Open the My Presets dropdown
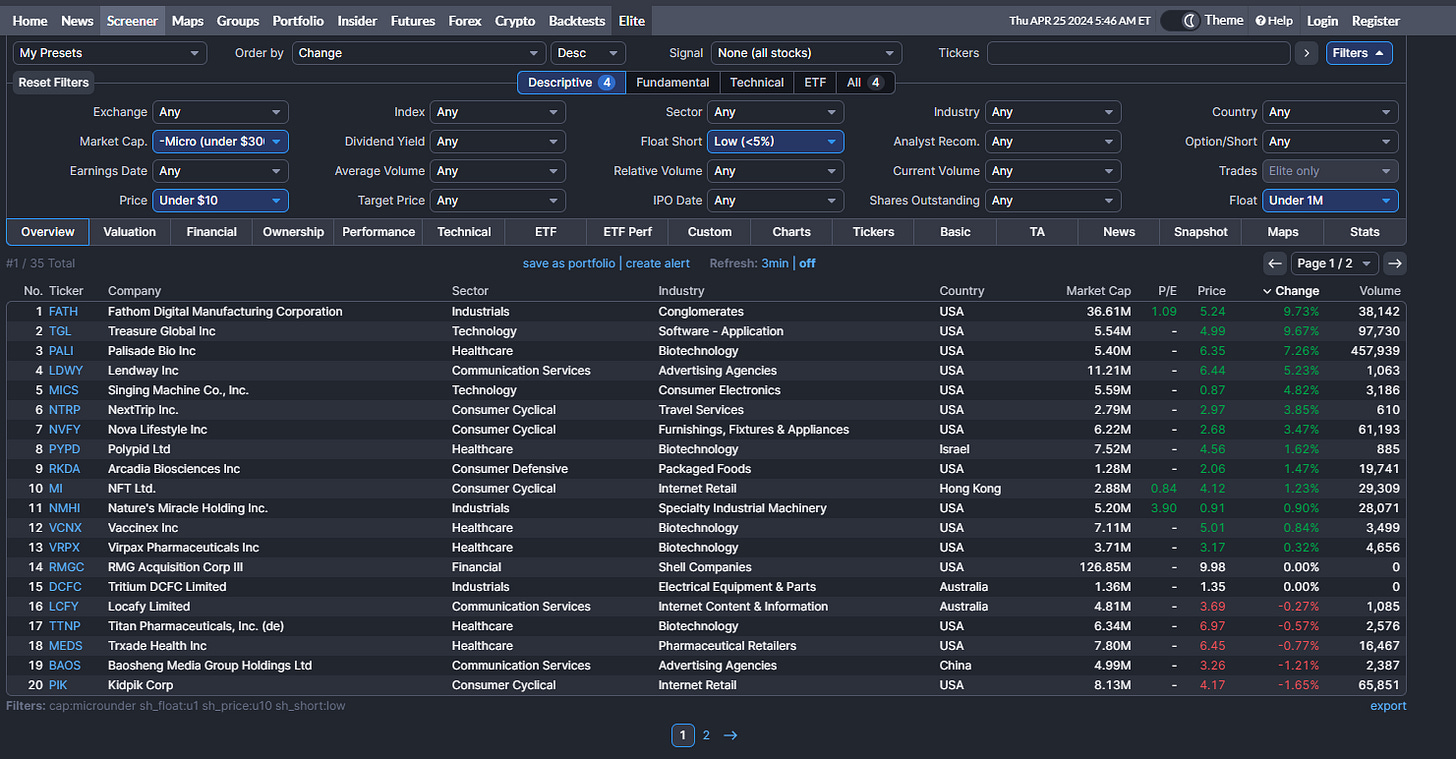The width and height of the screenshot is (1456, 759). pyautogui.click(x=110, y=53)
